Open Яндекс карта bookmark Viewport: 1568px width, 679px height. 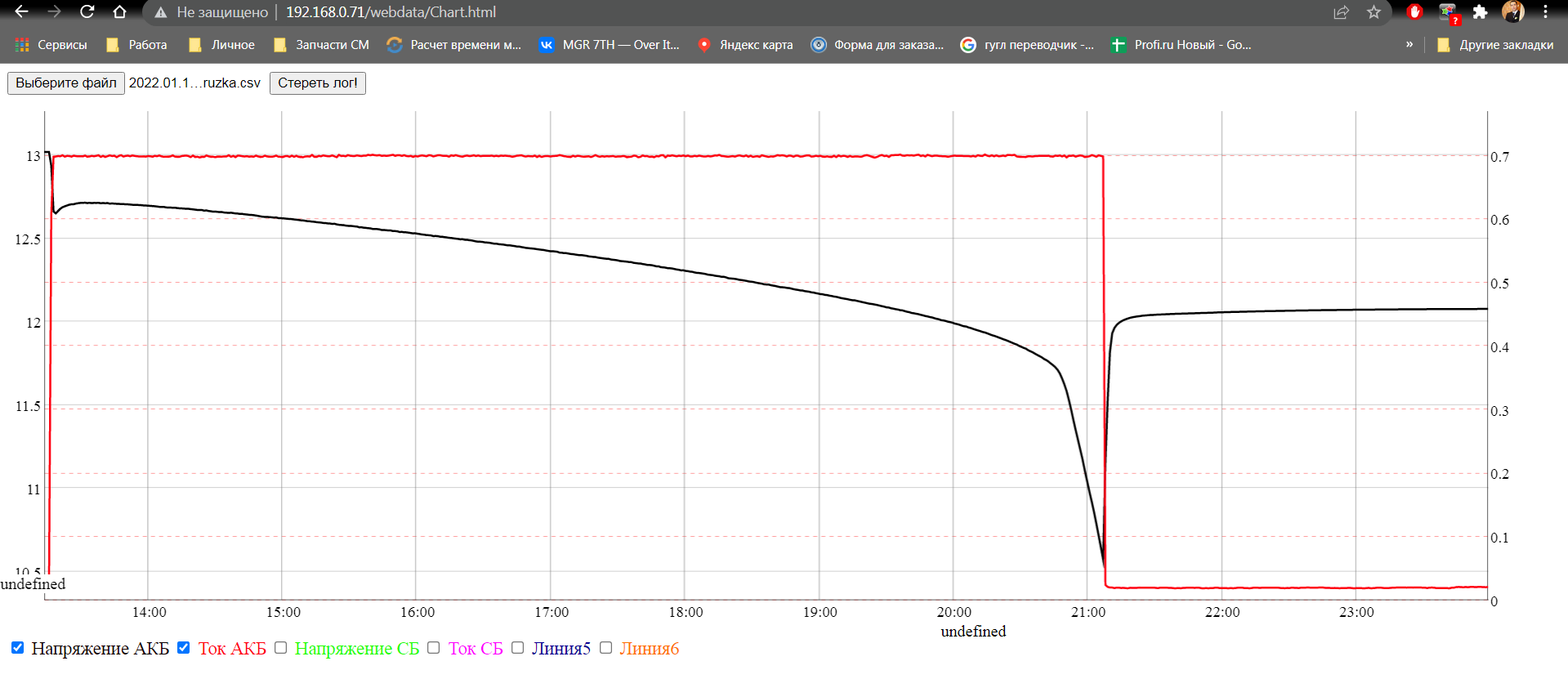[x=744, y=45]
